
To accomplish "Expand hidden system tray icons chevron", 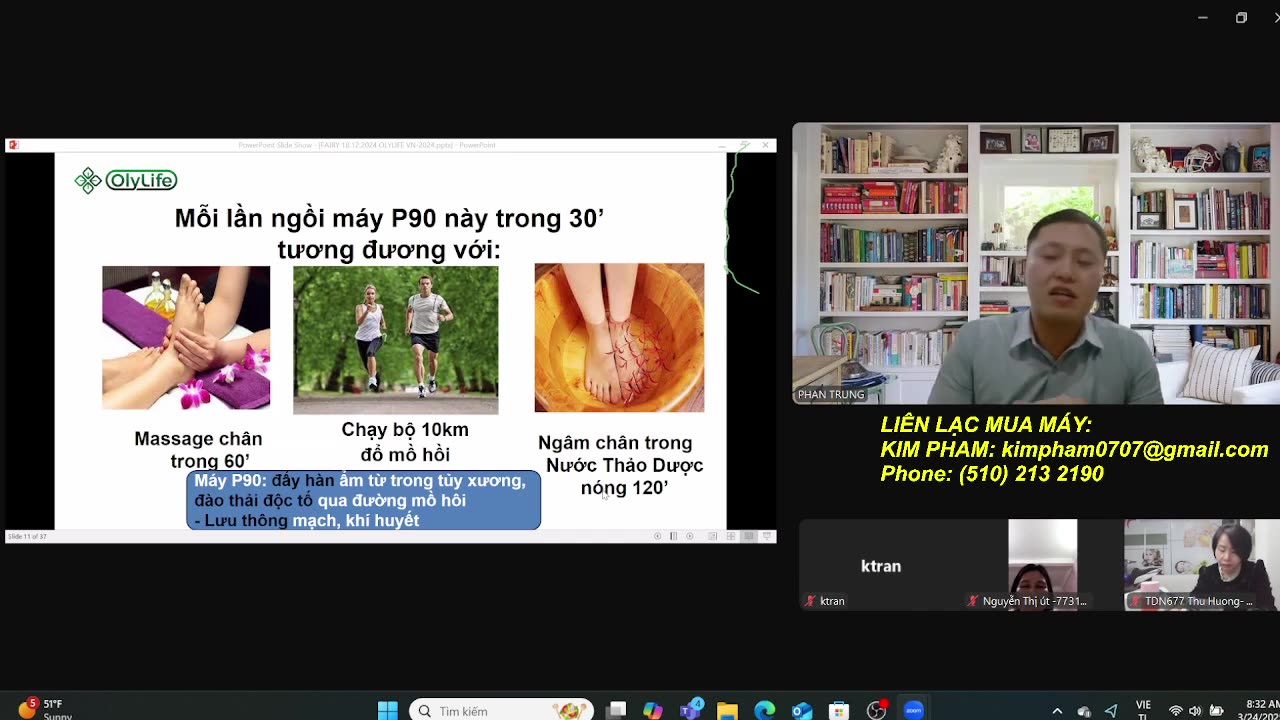I will tap(1057, 711).
